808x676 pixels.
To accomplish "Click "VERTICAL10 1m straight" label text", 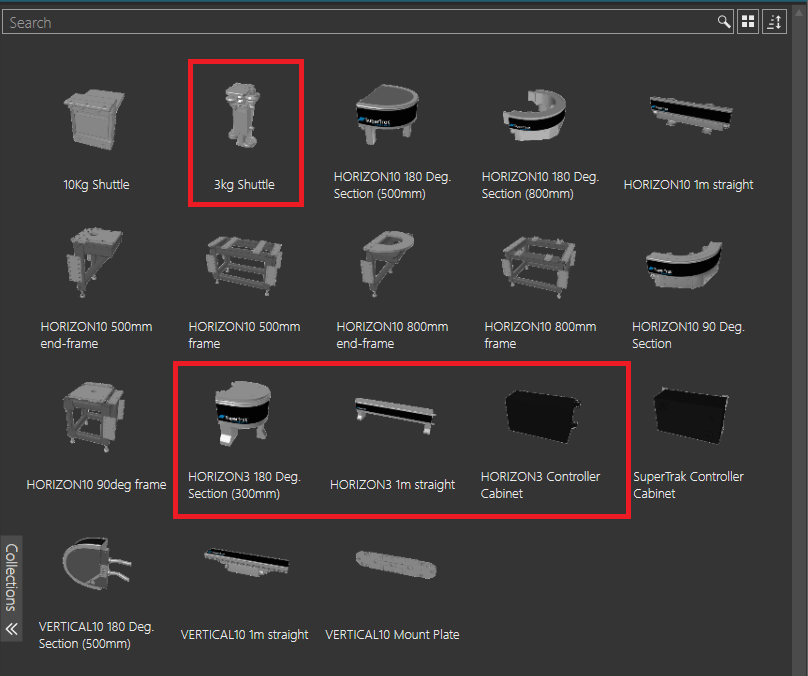I will [x=244, y=634].
